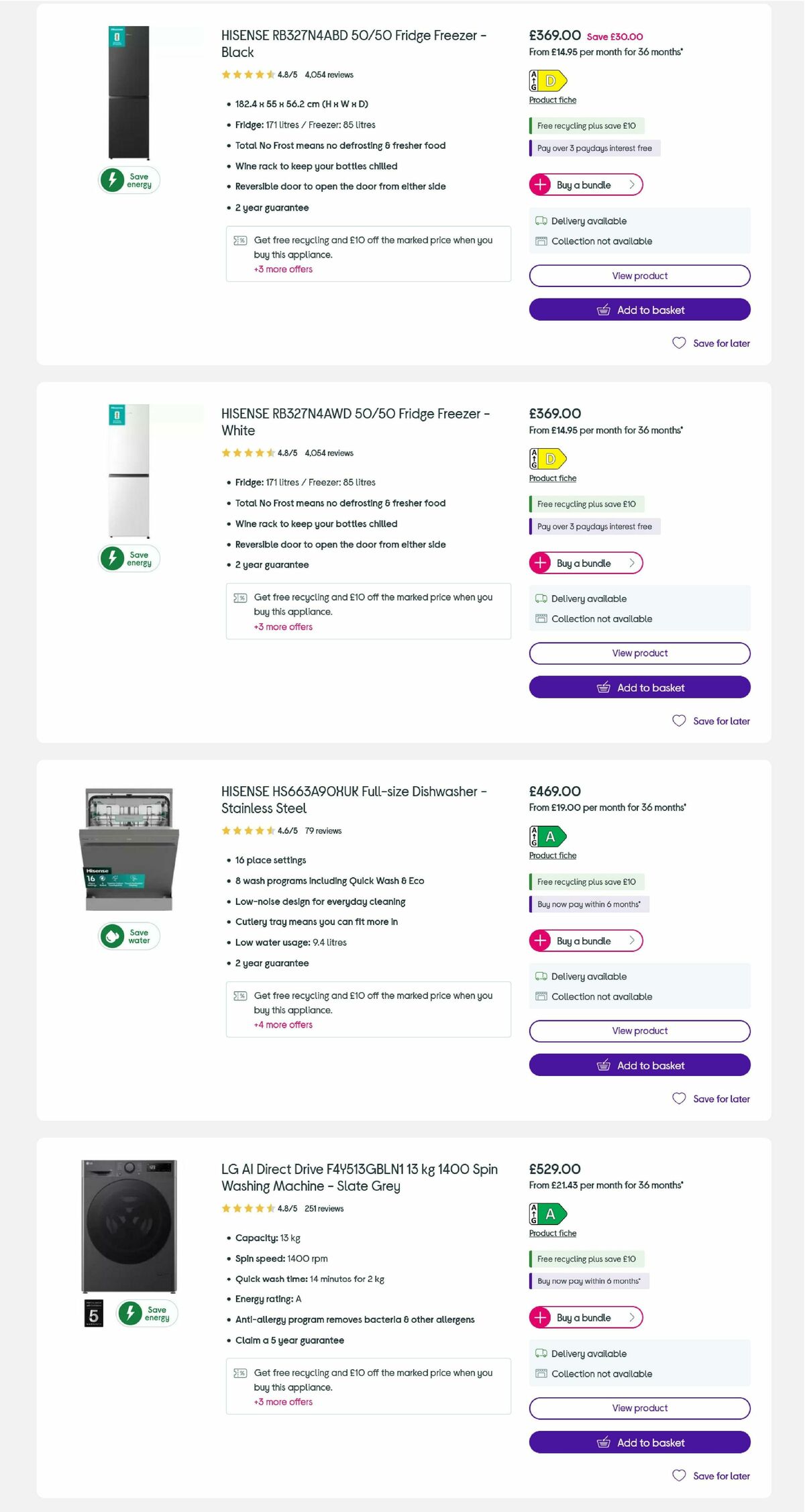Show +4 more offers on the dishwasher

(282, 1024)
